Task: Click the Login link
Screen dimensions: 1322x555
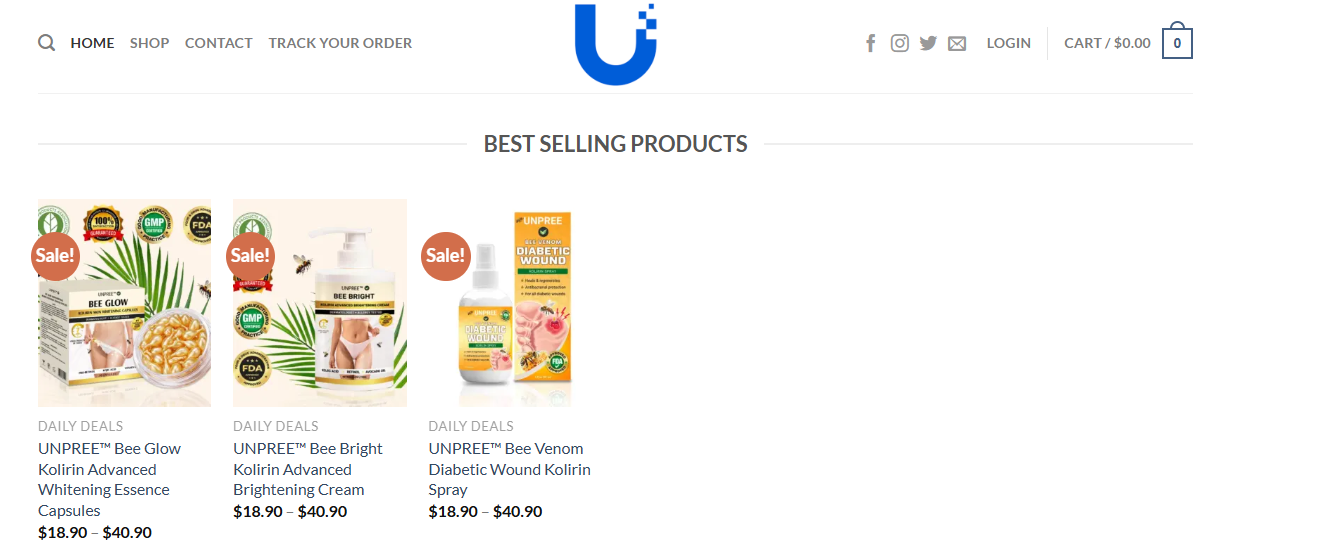Action: (x=1008, y=43)
